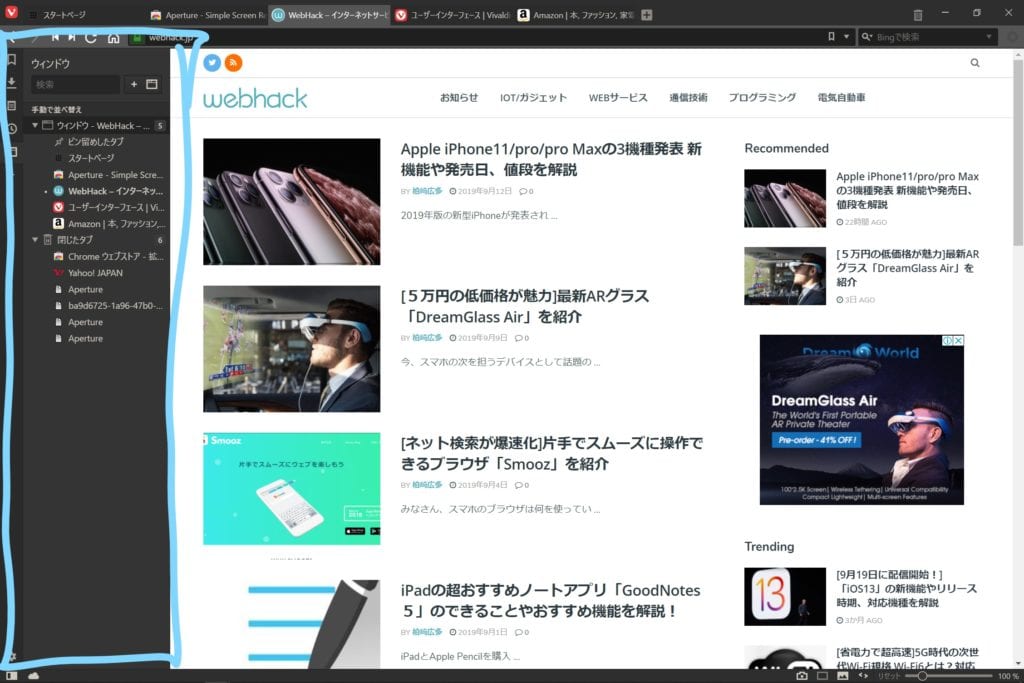The width and height of the screenshot is (1024, 683).
Task: Open the お知らせ menu item
Action: [458, 97]
